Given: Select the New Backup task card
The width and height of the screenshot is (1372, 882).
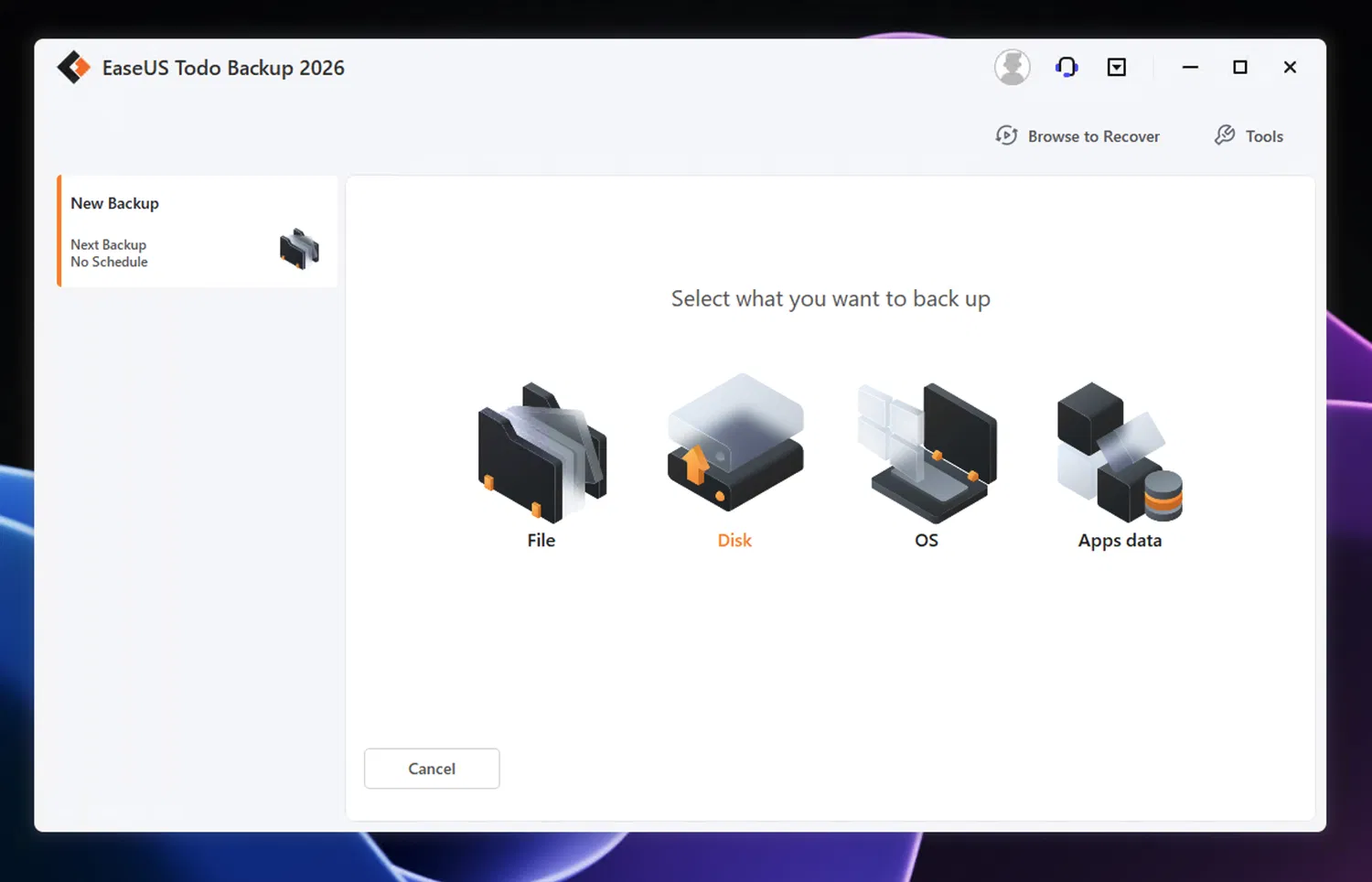Looking at the screenshot, I should coord(198,231).
